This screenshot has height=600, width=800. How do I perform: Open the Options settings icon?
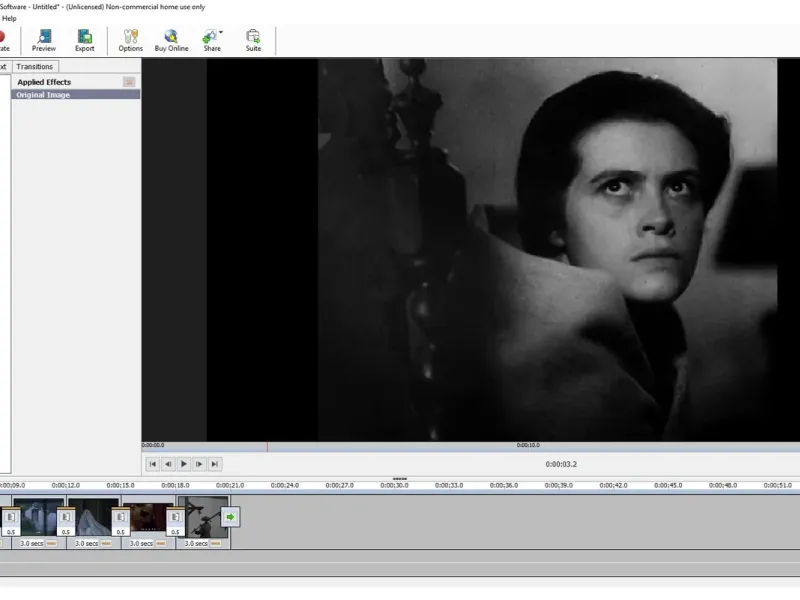(130, 40)
